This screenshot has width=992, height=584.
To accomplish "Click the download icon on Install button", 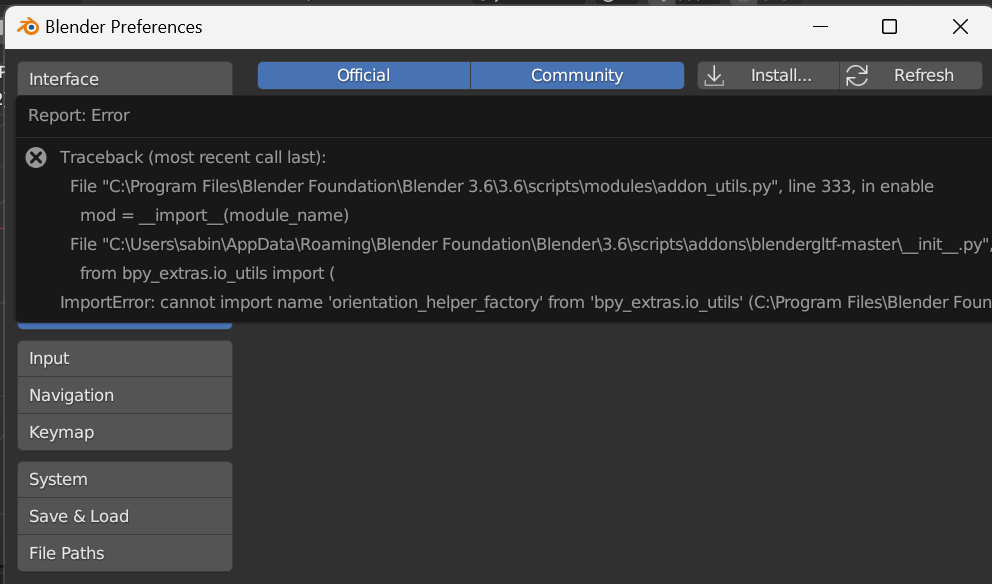I will (714, 74).
